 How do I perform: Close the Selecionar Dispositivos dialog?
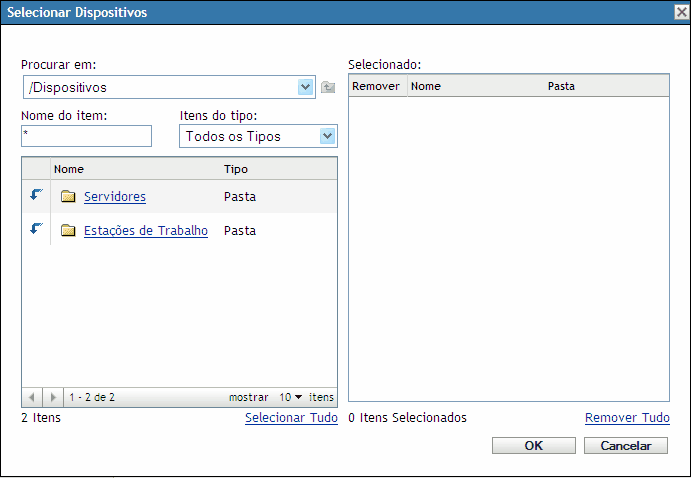(x=680, y=12)
